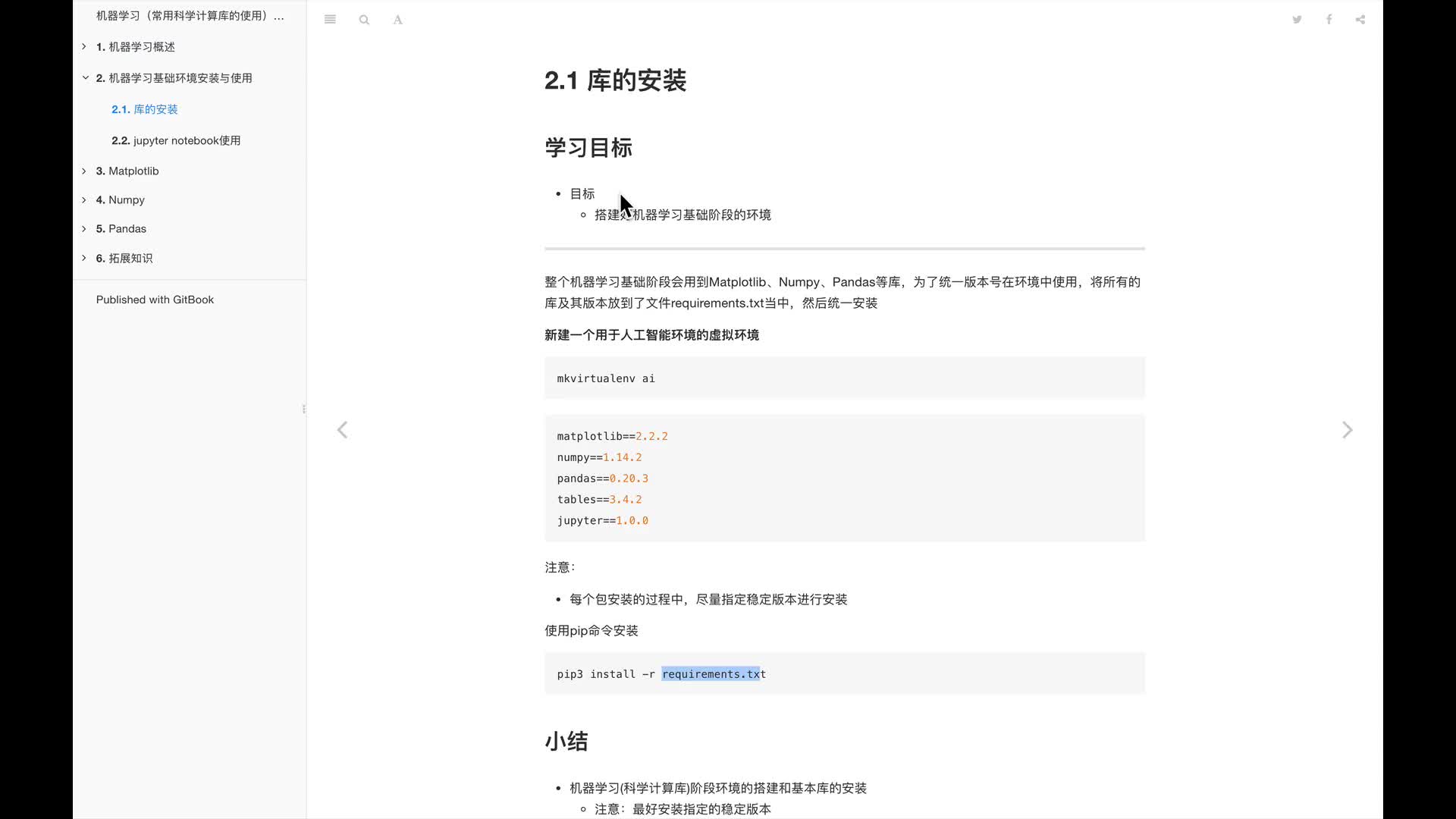
Task: Click the mkvirtualenv ai code line
Action: [x=606, y=378]
